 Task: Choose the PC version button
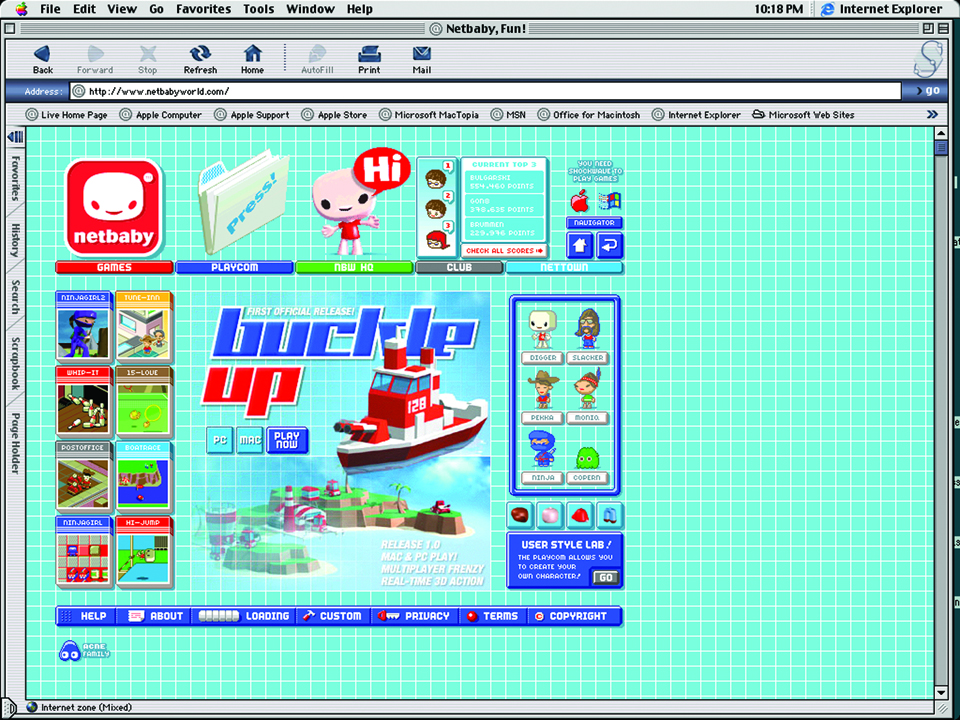coord(220,440)
